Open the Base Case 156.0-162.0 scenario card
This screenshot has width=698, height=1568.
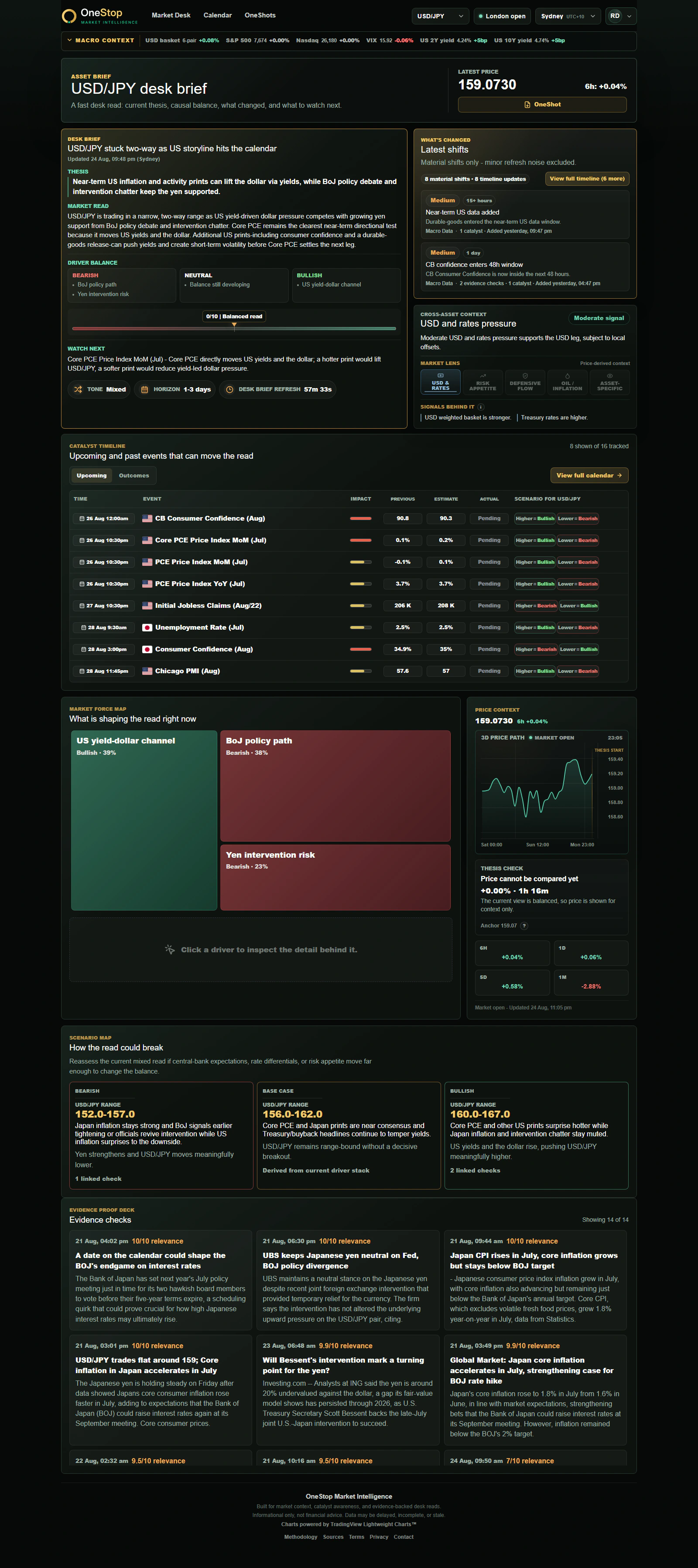[349, 1135]
